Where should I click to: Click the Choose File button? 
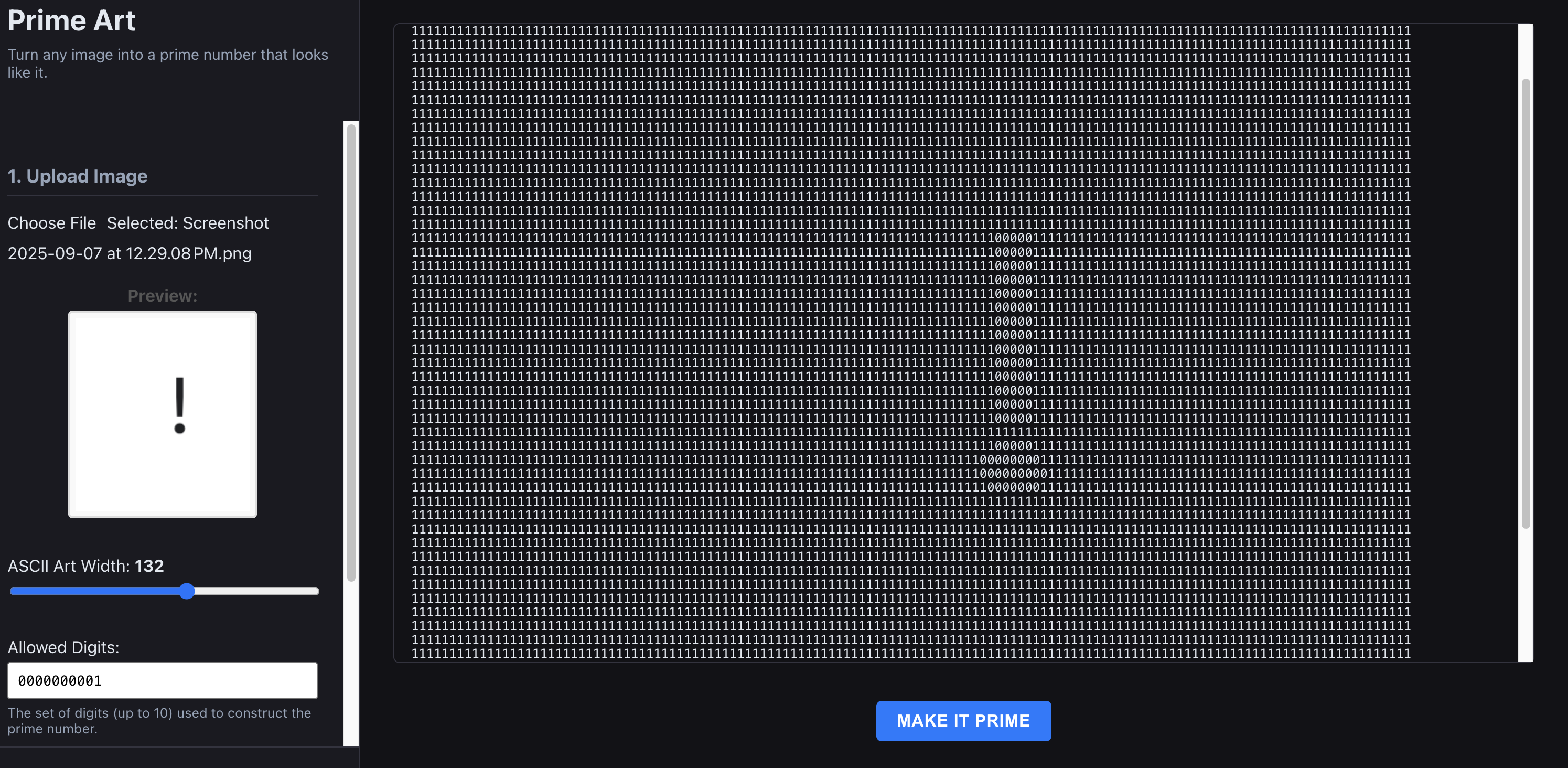pyautogui.click(x=52, y=223)
